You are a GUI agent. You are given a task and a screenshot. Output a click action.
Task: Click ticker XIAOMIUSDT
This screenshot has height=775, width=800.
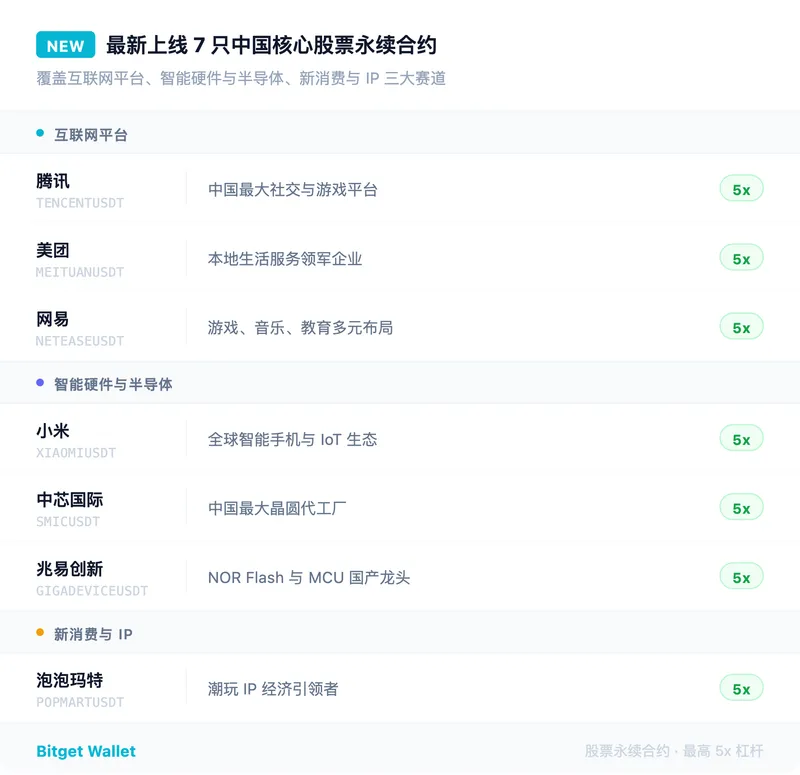pos(76,453)
